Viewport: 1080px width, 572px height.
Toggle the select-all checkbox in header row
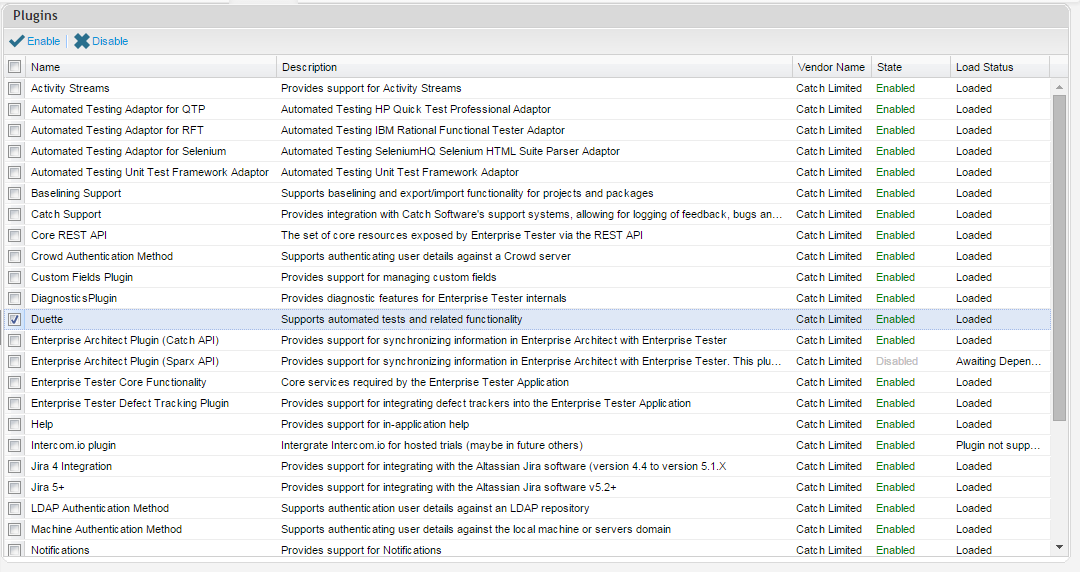pyautogui.click(x=14, y=67)
